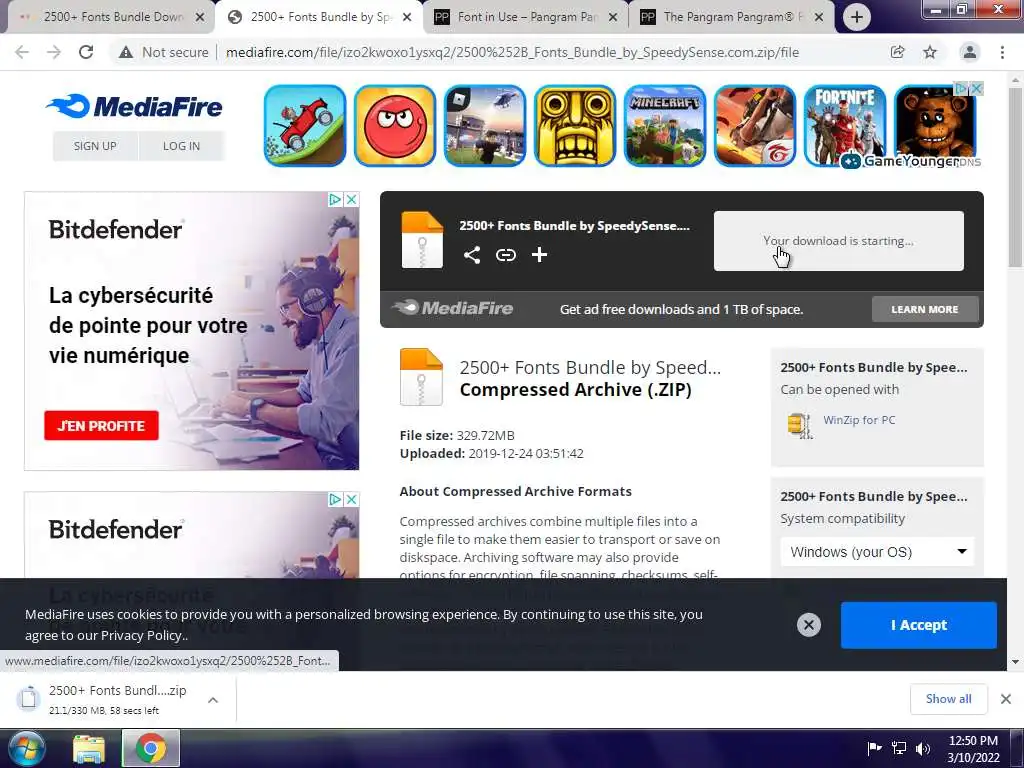The width and height of the screenshot is (1024, 768).
Task: Open the Windows Start menu orb
Action: [x=25, y=748]
